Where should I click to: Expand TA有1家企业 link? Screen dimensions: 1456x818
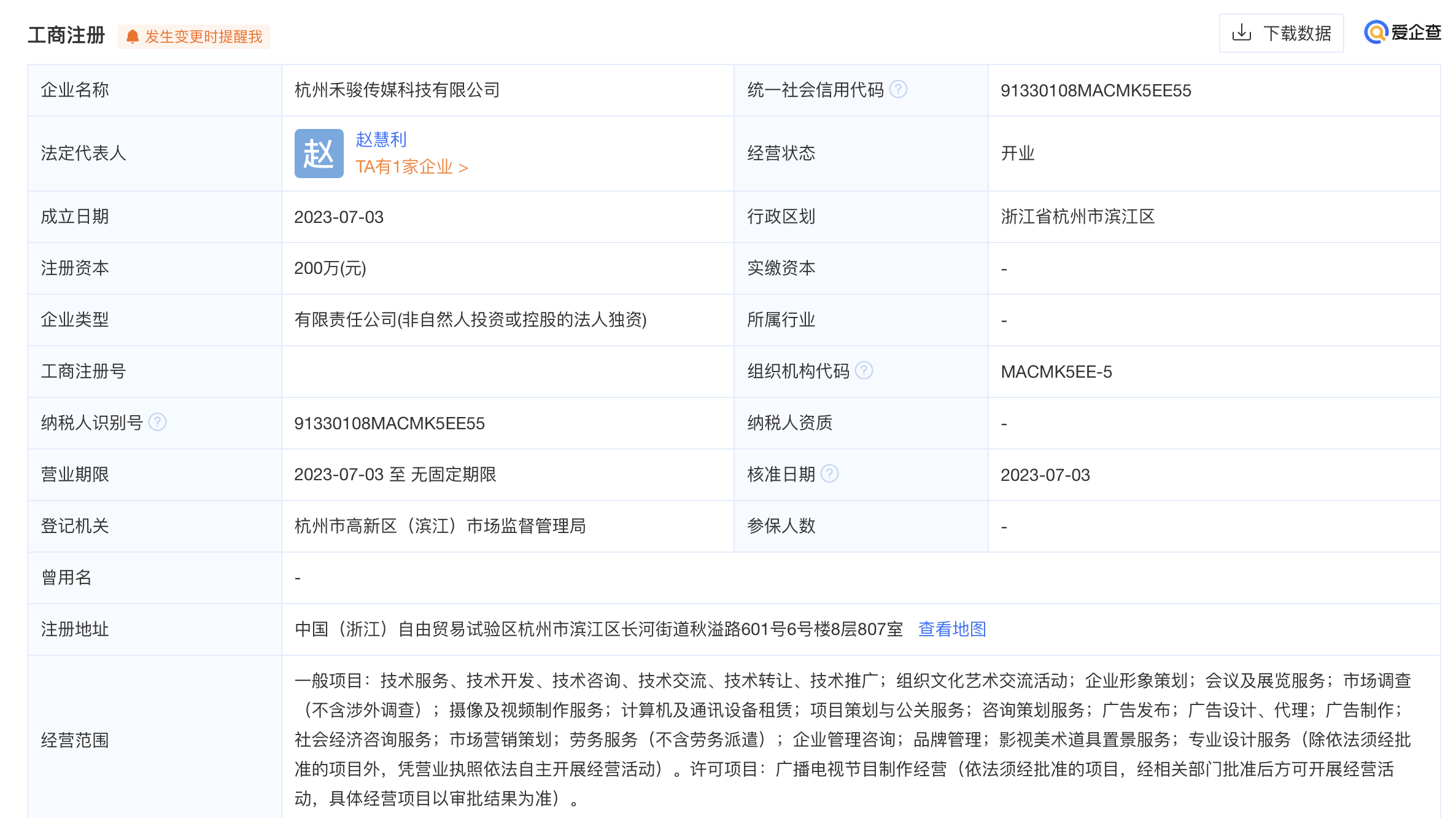coord(411,167)
